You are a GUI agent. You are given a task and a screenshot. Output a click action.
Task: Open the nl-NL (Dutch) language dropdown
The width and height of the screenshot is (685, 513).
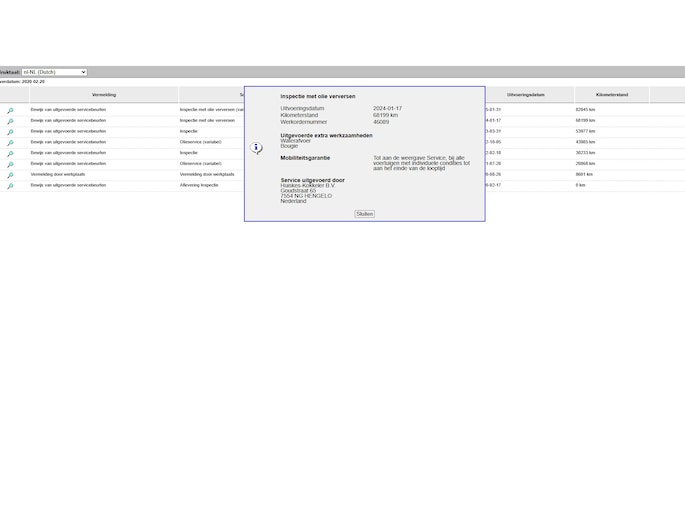(54, 72)
